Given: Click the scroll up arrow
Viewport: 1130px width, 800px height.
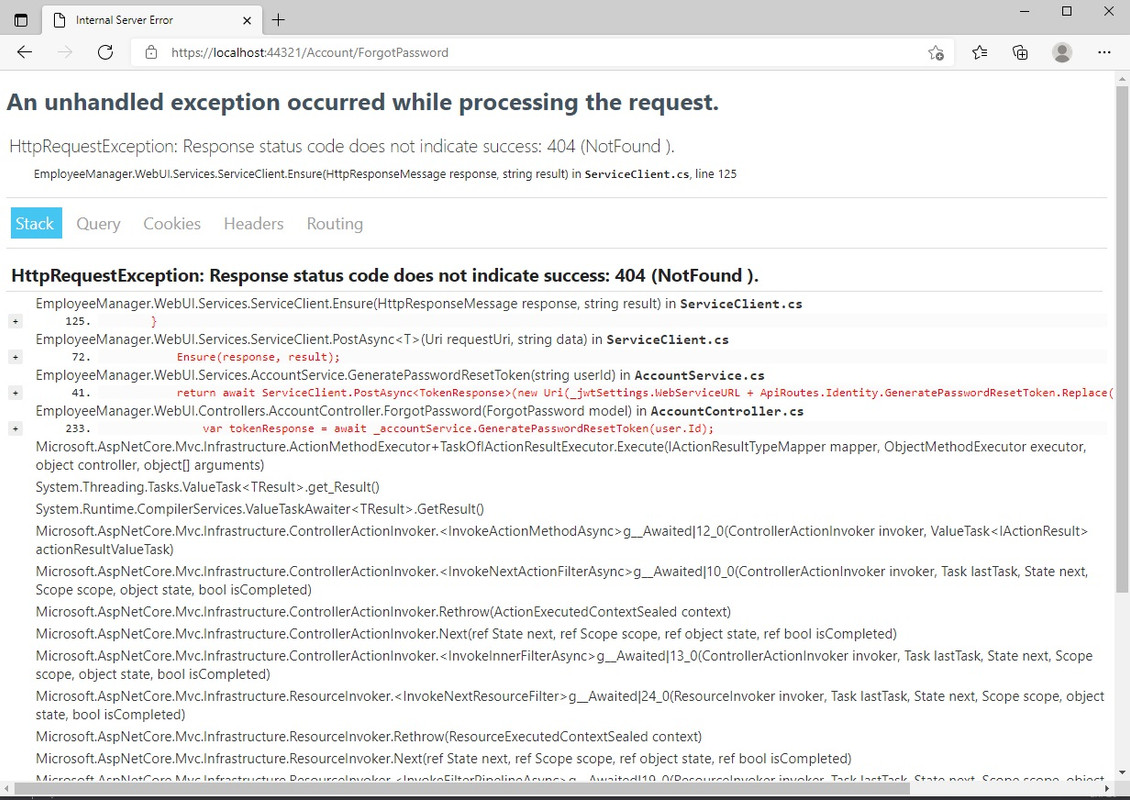Looking at the screenshot, I should tap(1122, 78).
